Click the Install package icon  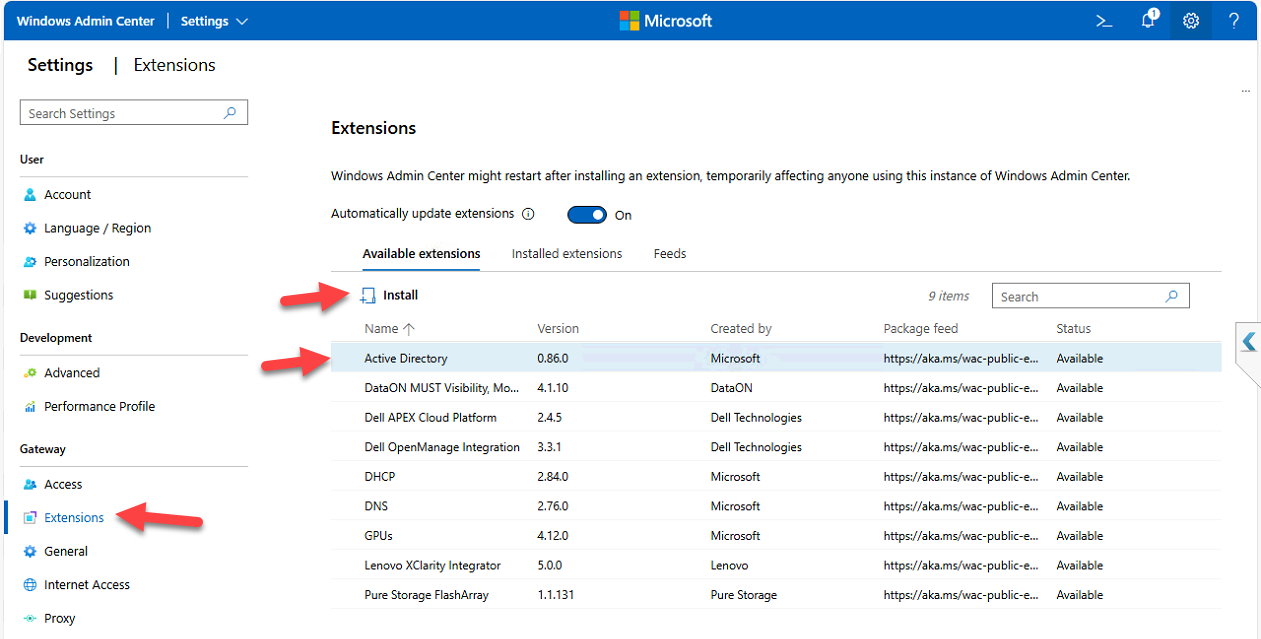(x=368, y=296)
